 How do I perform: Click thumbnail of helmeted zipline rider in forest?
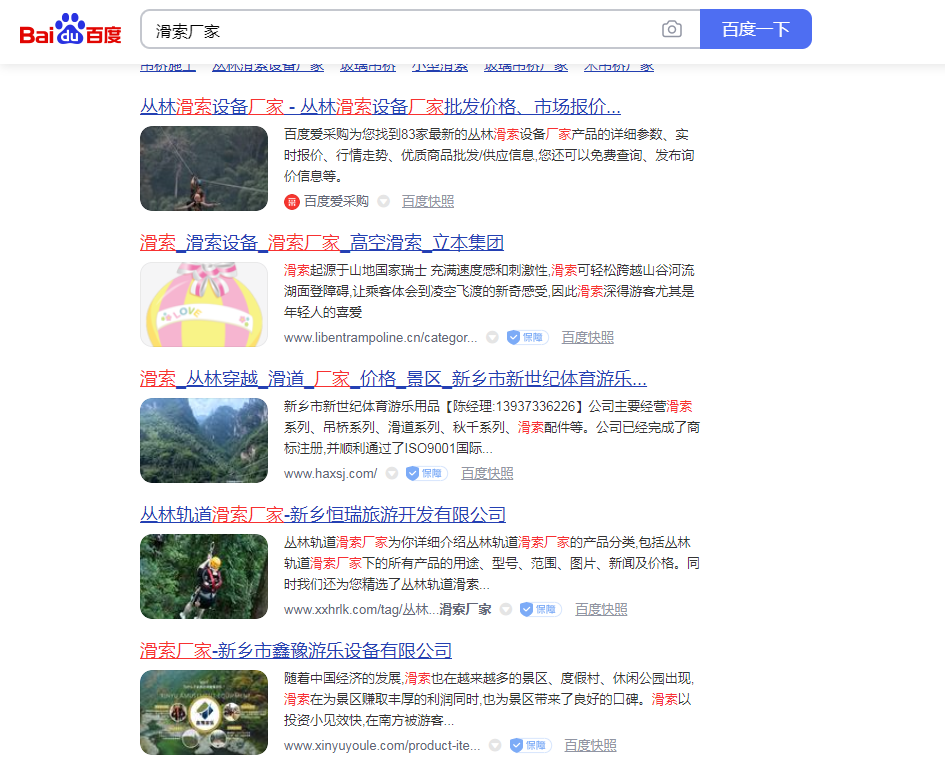(x=204, y=576)
